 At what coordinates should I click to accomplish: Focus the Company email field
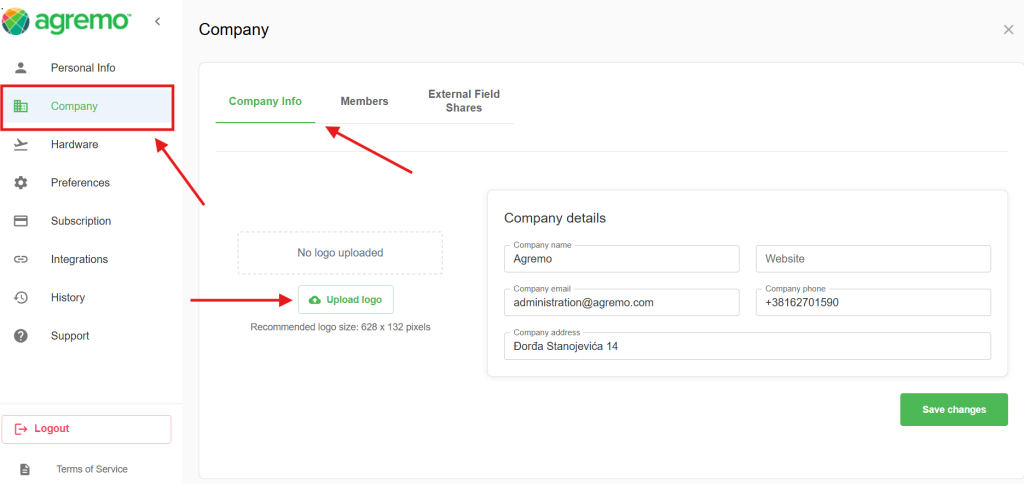(621, 302)
